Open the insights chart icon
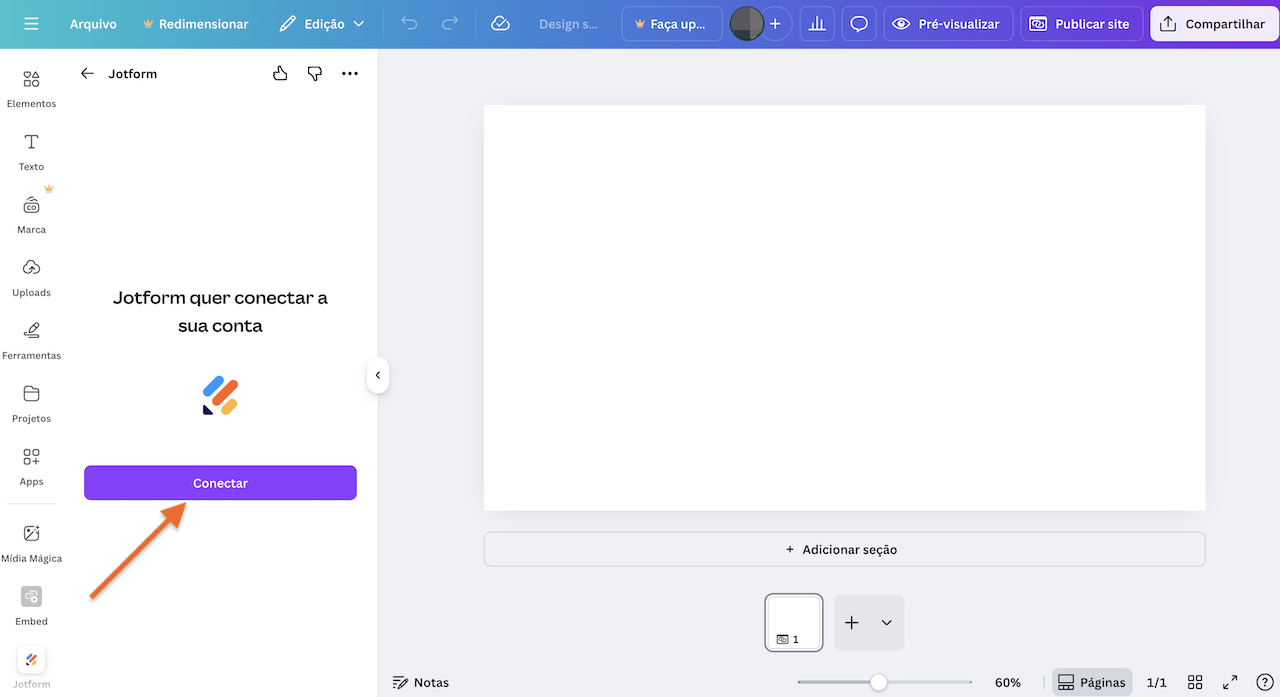Screen dimensions: 1280x697 tap(816, 23)
